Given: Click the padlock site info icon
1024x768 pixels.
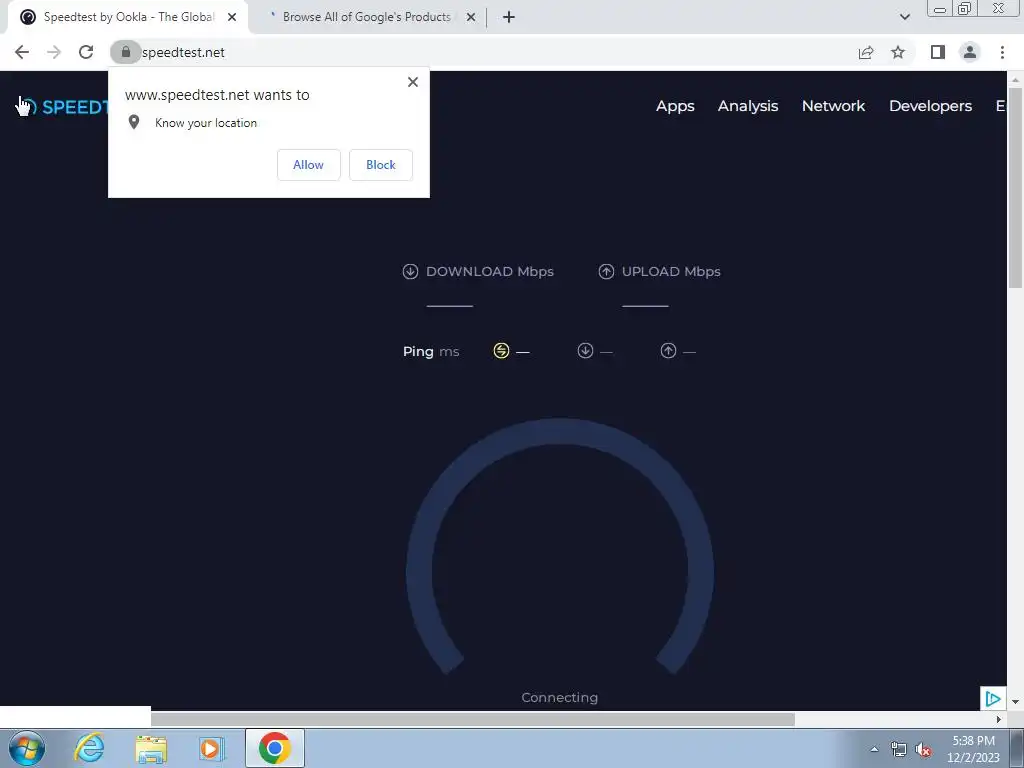Looking at the screenshot, I should [125, 52].
